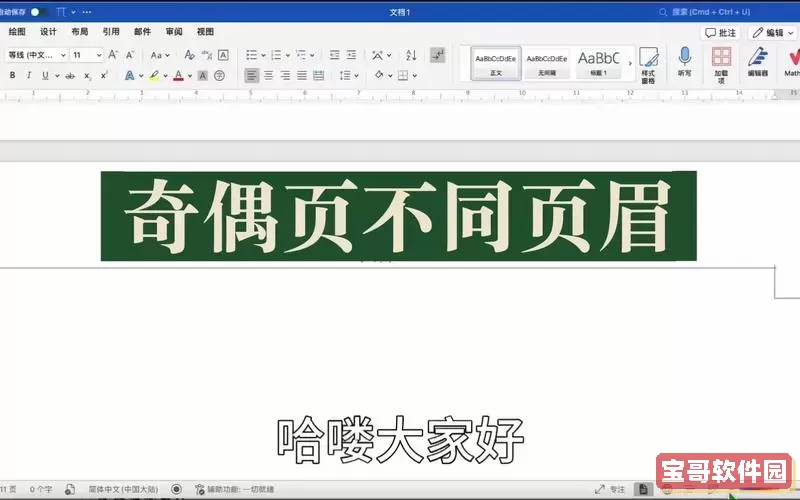Viewport: 800px width, 500px height.
Task: Apply superscript formatting
Action: [104, 76]
